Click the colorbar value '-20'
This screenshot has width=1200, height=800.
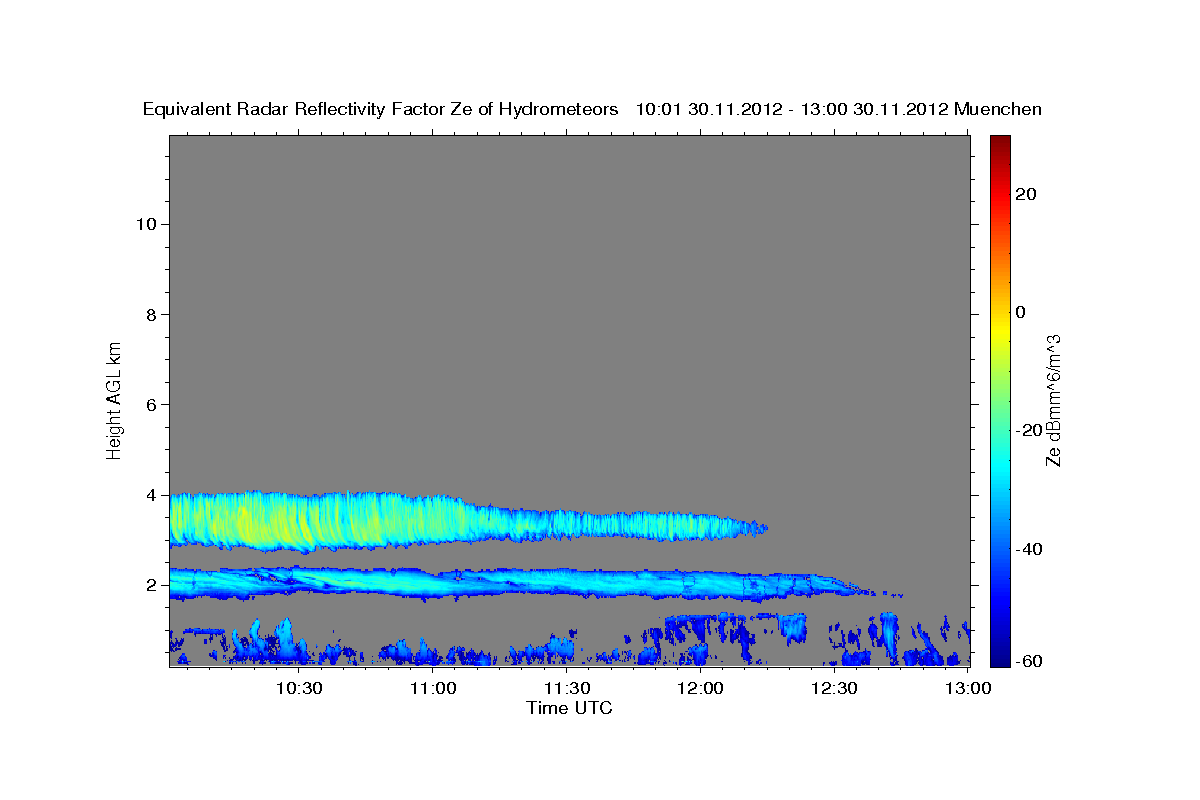(x=1029, y=430)
